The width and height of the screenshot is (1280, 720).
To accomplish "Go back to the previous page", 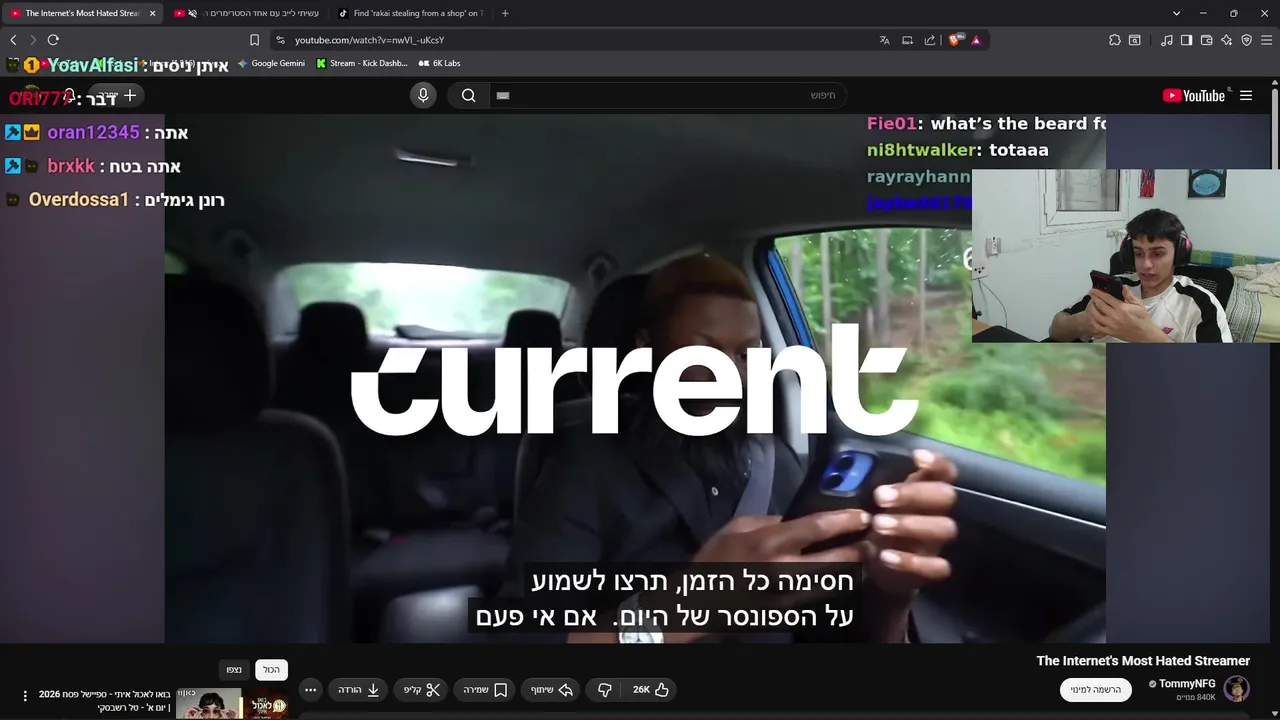I will (x=13, y=40).
